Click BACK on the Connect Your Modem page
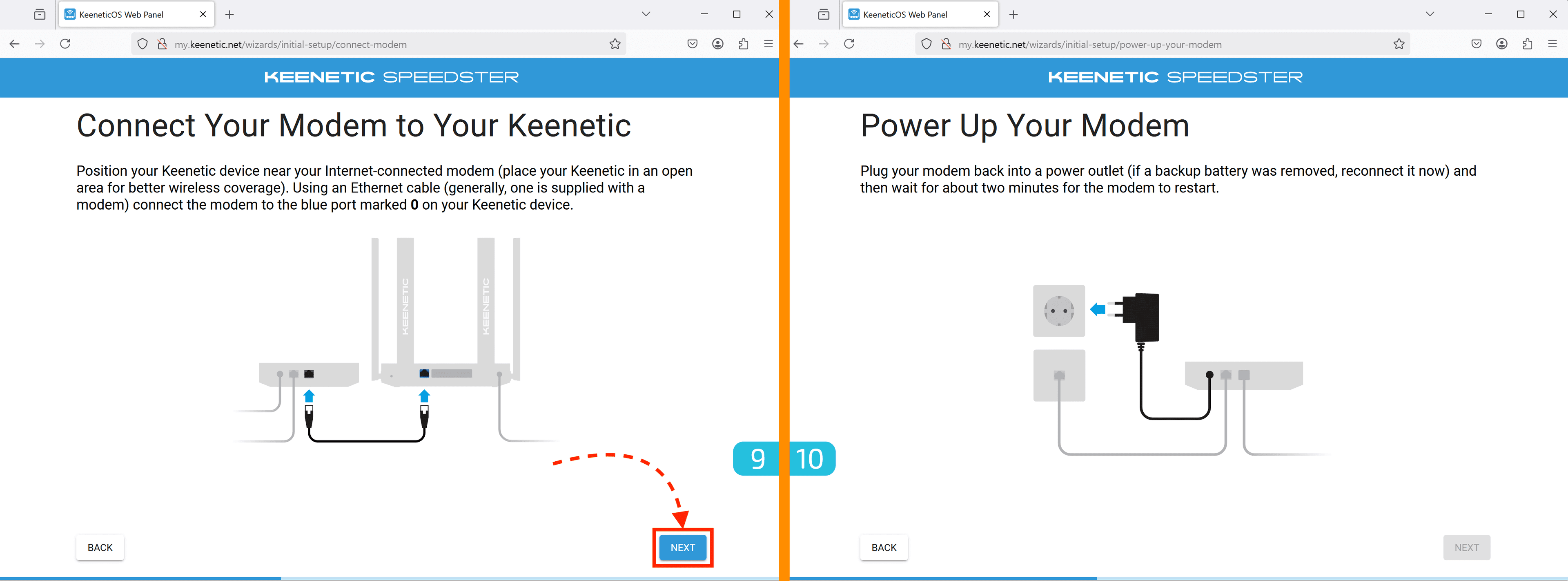 [x=100, y=547]
